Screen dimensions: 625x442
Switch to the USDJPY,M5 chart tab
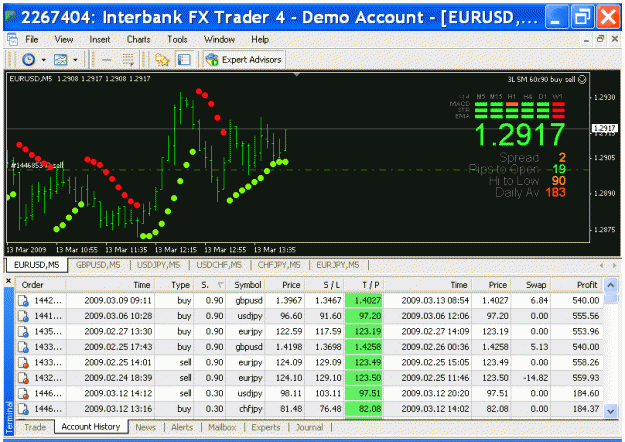pyautogui.click(x=158, y=265)
